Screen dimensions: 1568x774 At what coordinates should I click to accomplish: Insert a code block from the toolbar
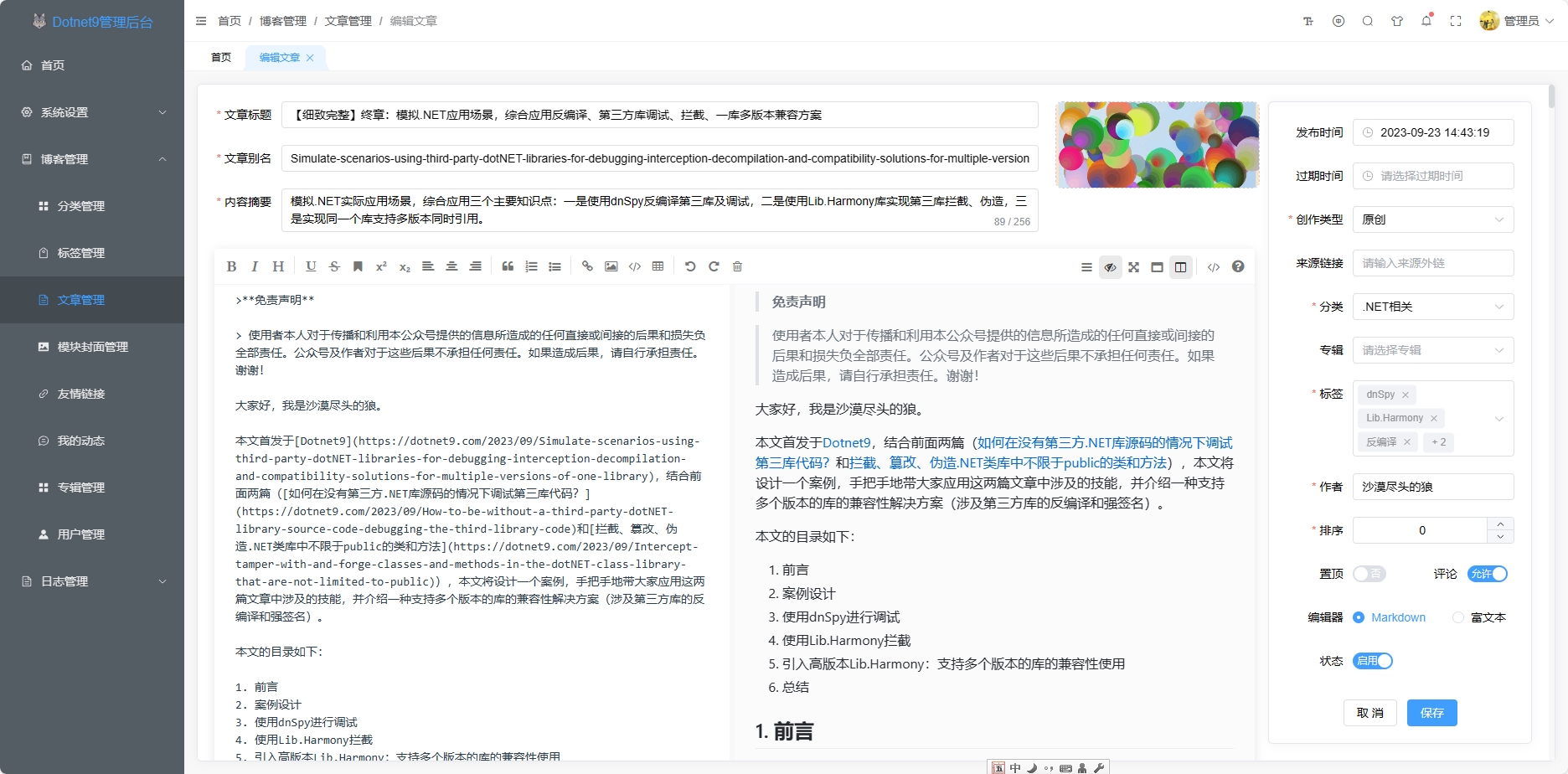635,266
